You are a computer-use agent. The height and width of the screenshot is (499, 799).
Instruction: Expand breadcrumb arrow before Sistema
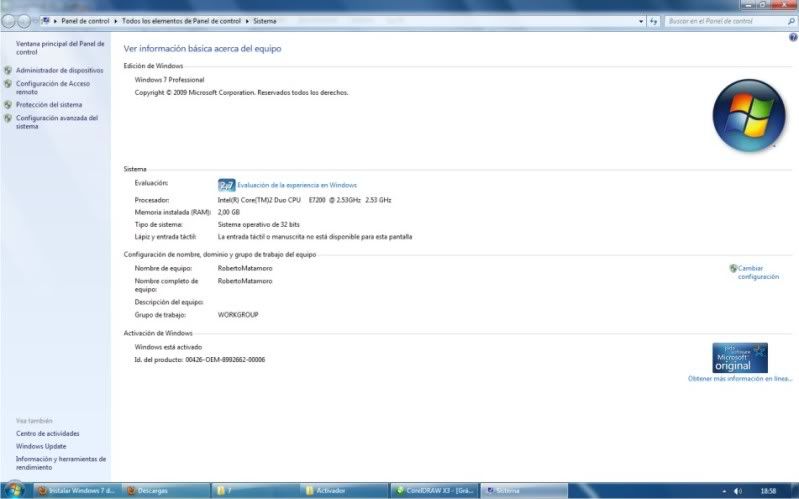[247, 21]
